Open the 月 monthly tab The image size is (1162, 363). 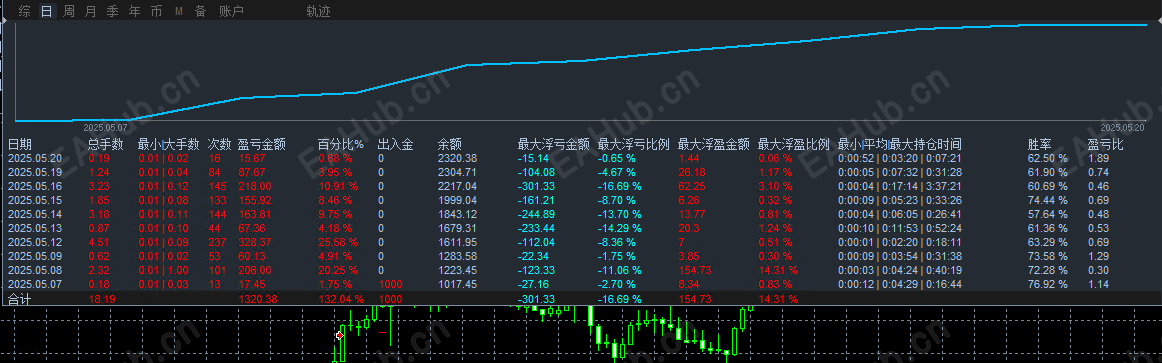pyautogui.click(x=90, y=11)
